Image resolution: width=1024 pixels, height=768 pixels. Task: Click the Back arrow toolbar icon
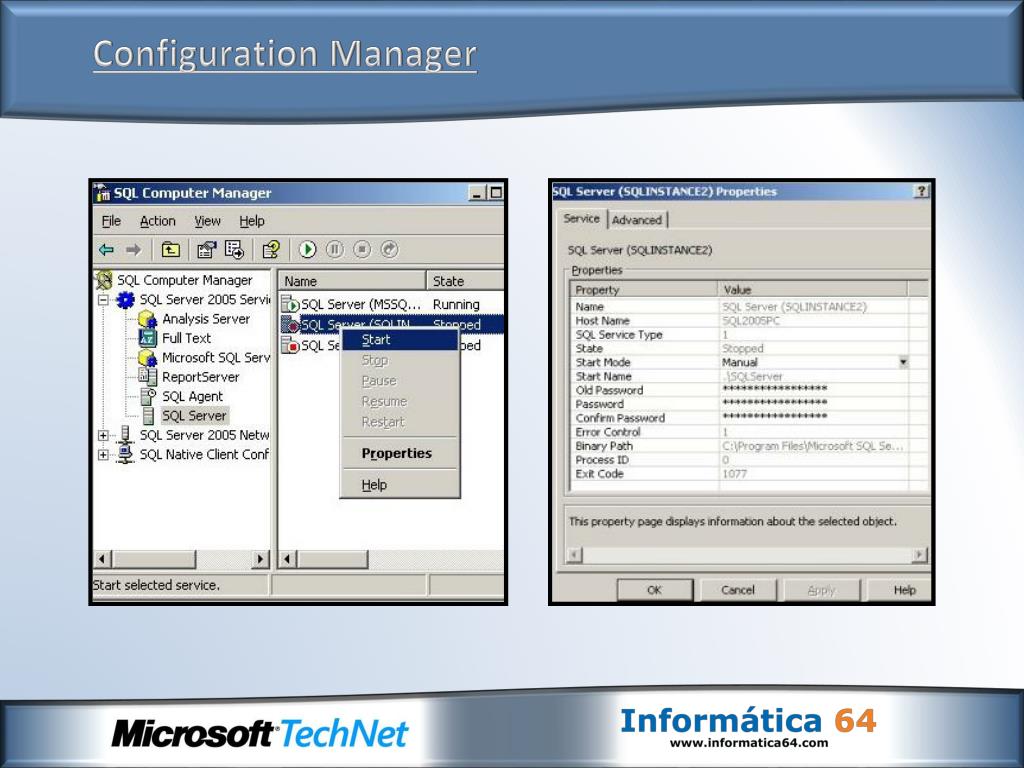[x=106, y=249]
